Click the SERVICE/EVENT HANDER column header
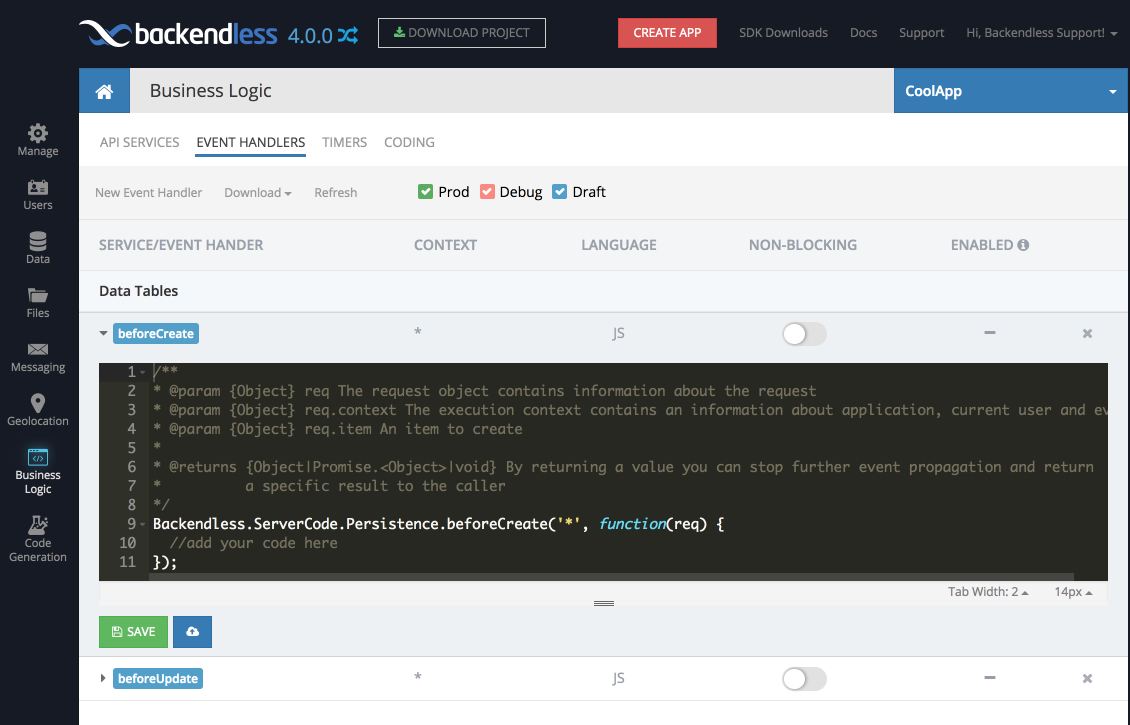1130x725 pixels. pyautogui.click(x=181, y=245)
